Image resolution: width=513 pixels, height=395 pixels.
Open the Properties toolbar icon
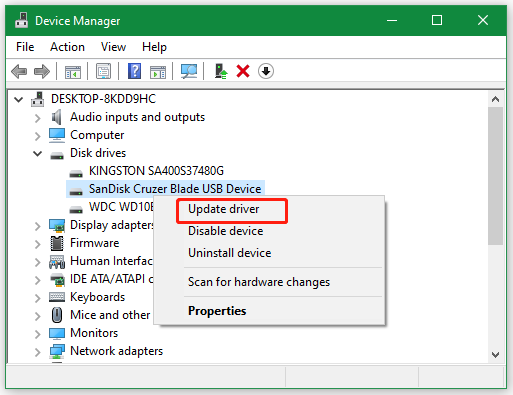click(104, 71)
